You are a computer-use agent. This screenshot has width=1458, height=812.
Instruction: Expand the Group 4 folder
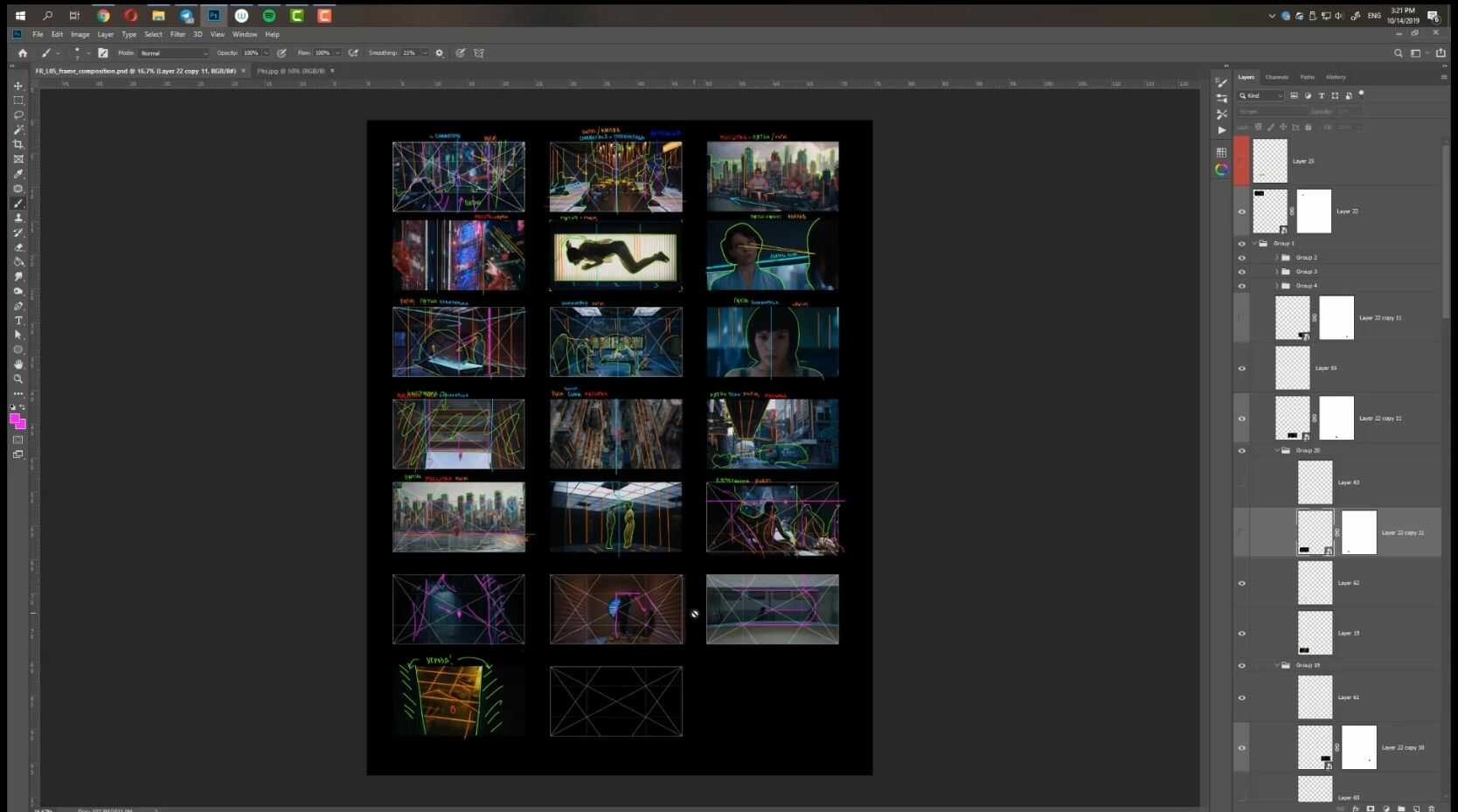pos(1276,286)
